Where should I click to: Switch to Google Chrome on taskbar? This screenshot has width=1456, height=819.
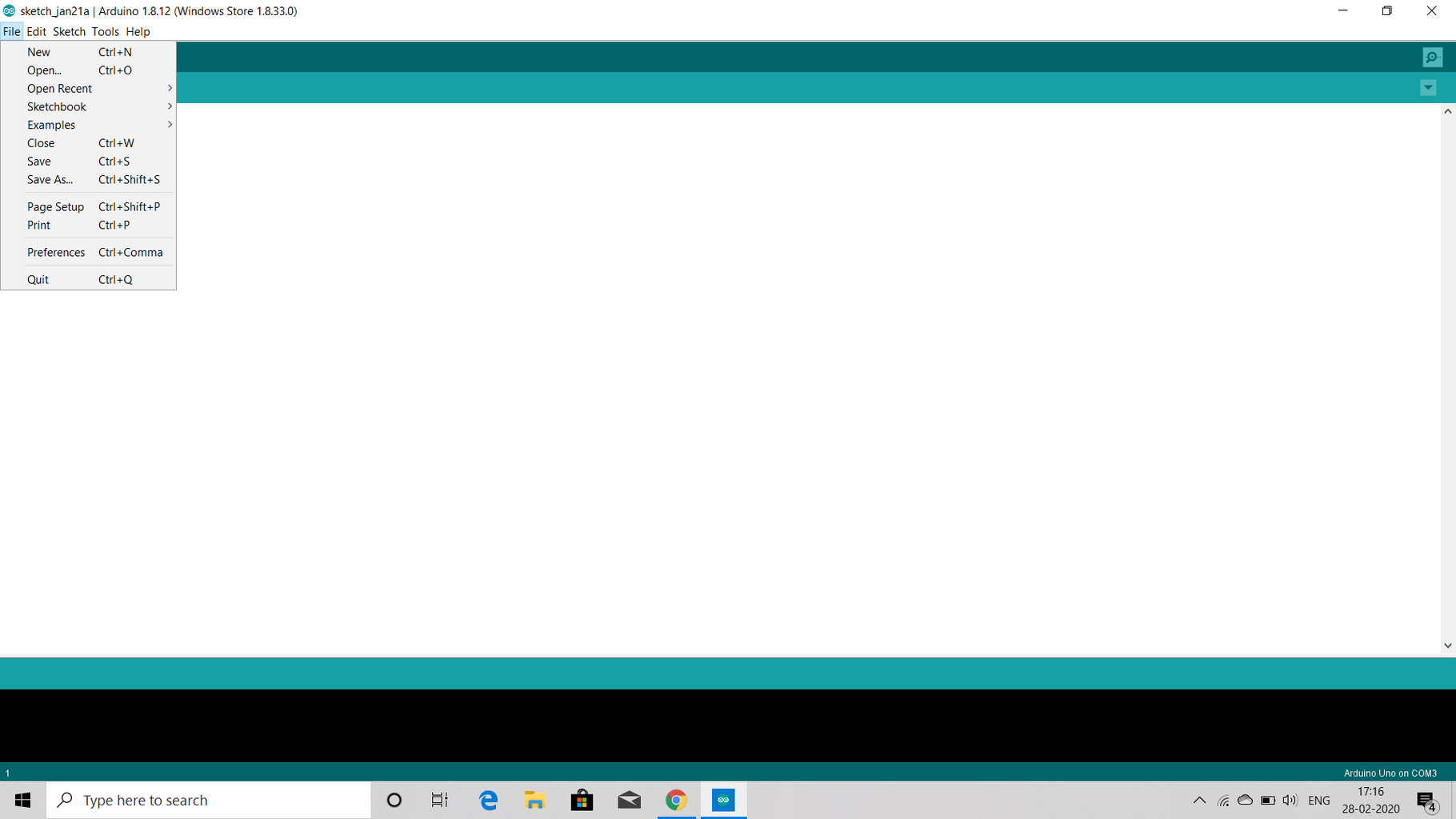click(676, 800)
